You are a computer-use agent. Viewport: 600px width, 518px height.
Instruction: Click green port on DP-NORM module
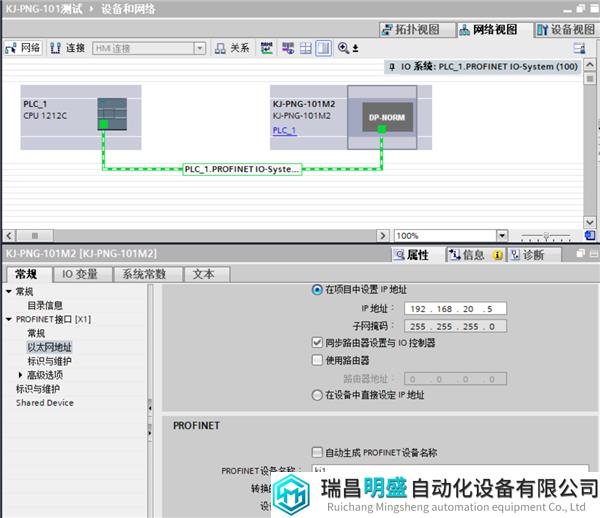(x=382, y=129)
